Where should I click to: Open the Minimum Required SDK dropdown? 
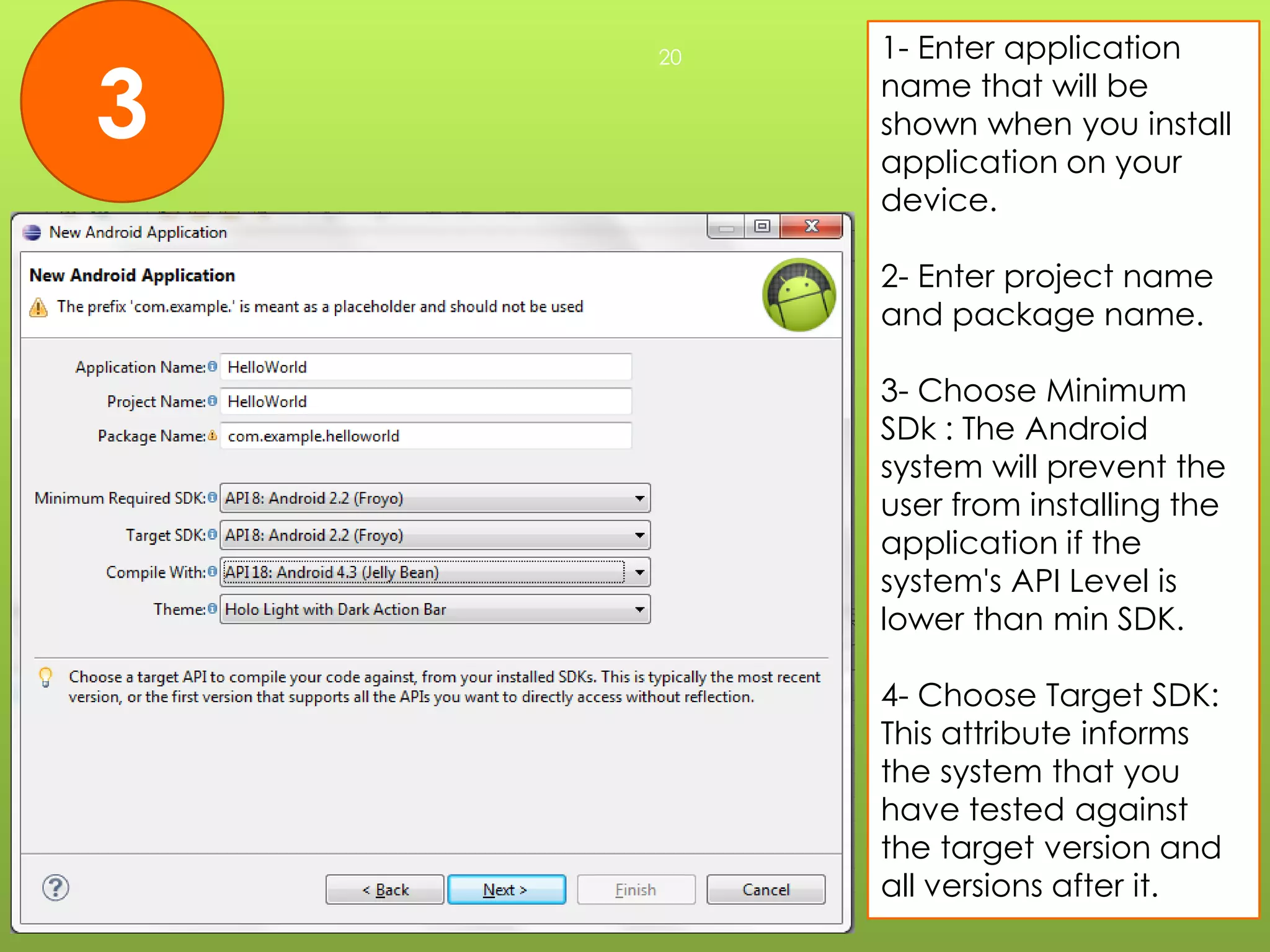tap(435, 498)
